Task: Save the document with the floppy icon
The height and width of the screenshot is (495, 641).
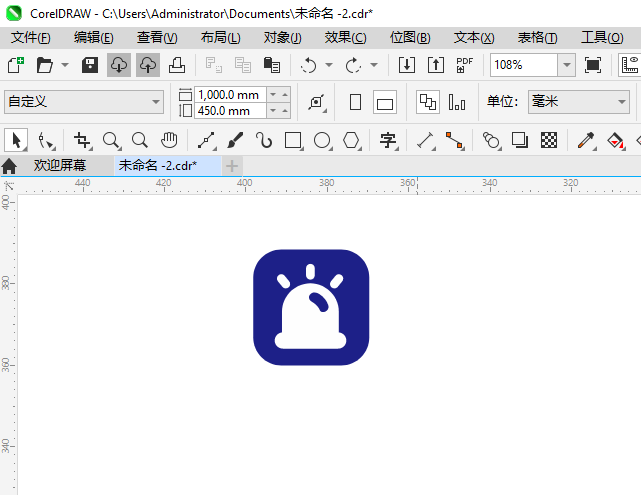Action: coord(90,65)
